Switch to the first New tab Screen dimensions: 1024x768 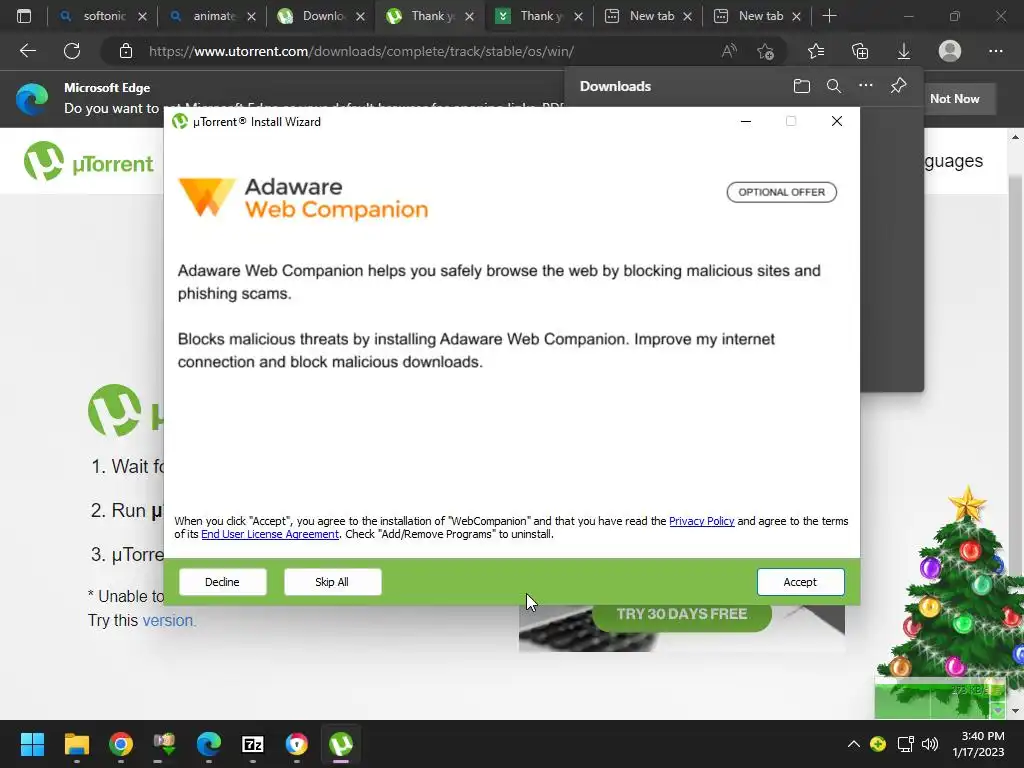(x=649, y=16)
